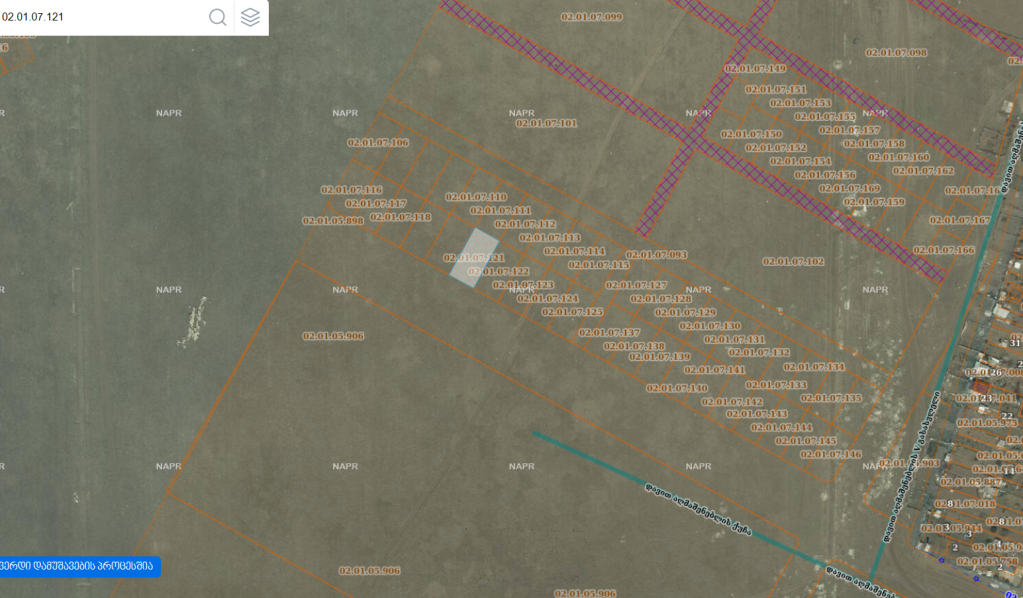Screen dimensions: 1023x598
Task: Click parcel label 02.01.07.160
Action: pos(899,157)
